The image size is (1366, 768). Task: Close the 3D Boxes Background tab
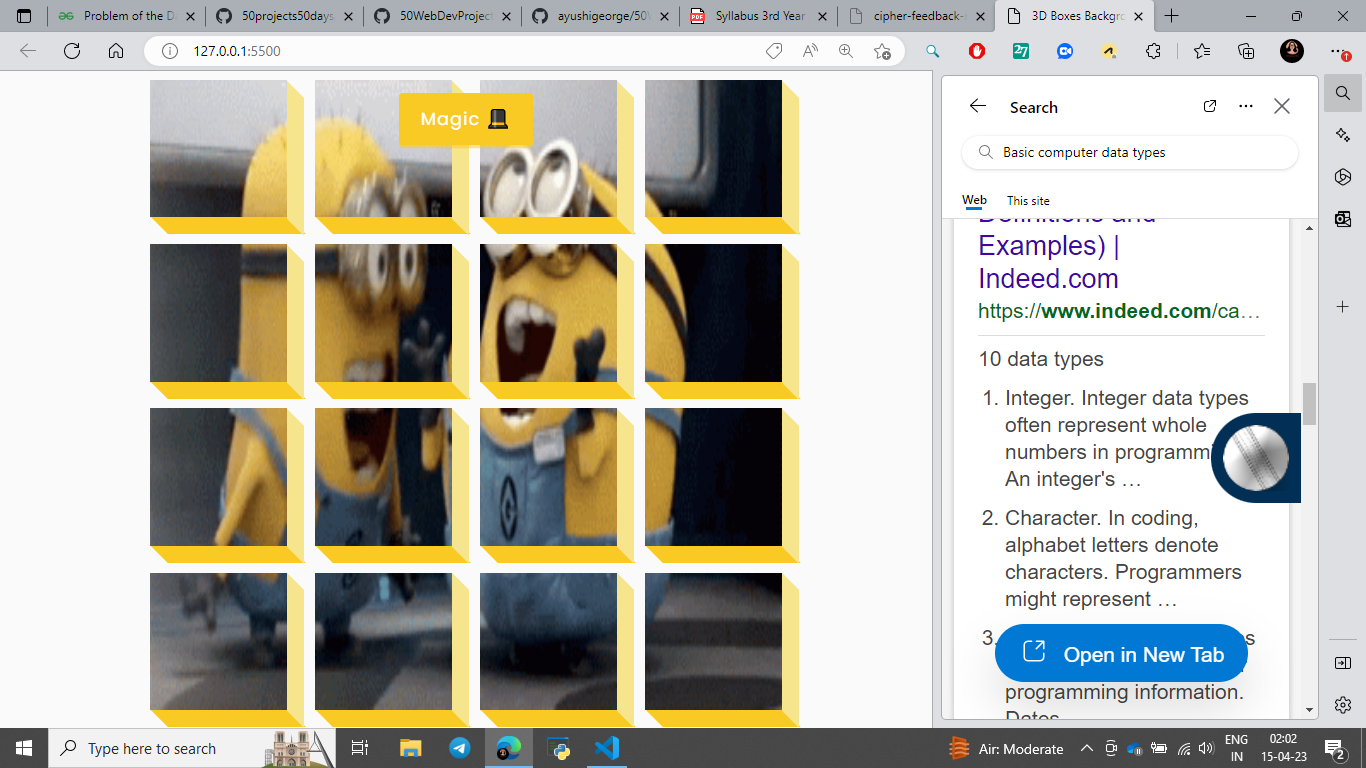coord(1138,16)
